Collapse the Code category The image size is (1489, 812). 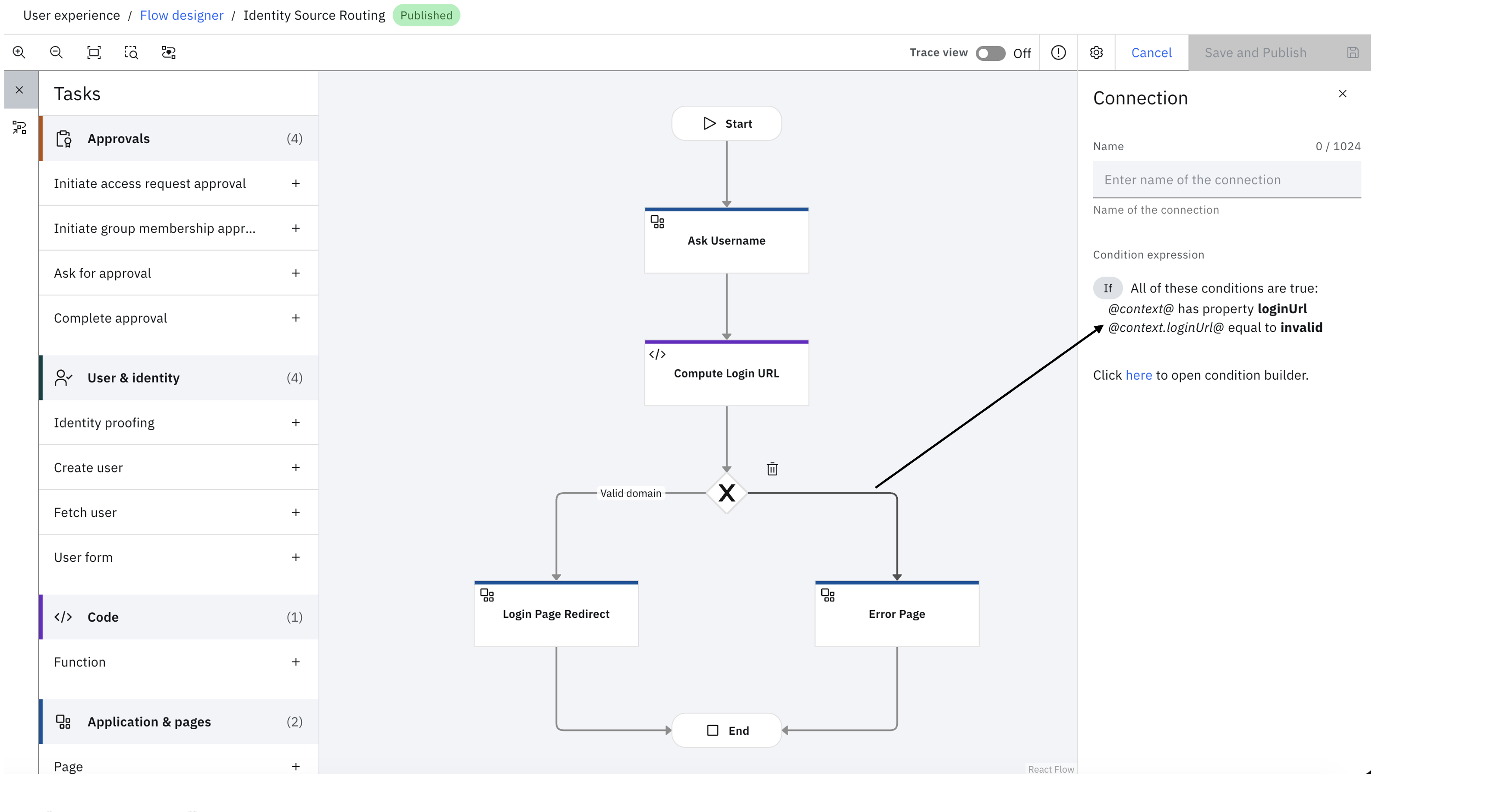(x=179, y=617)
